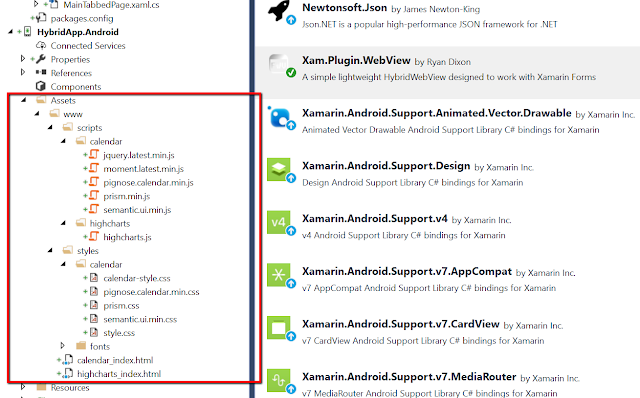Image resolution: width=640 pixels, height=398 pixels.
Task: Collapse the www folder
Action: click(37, 114)
